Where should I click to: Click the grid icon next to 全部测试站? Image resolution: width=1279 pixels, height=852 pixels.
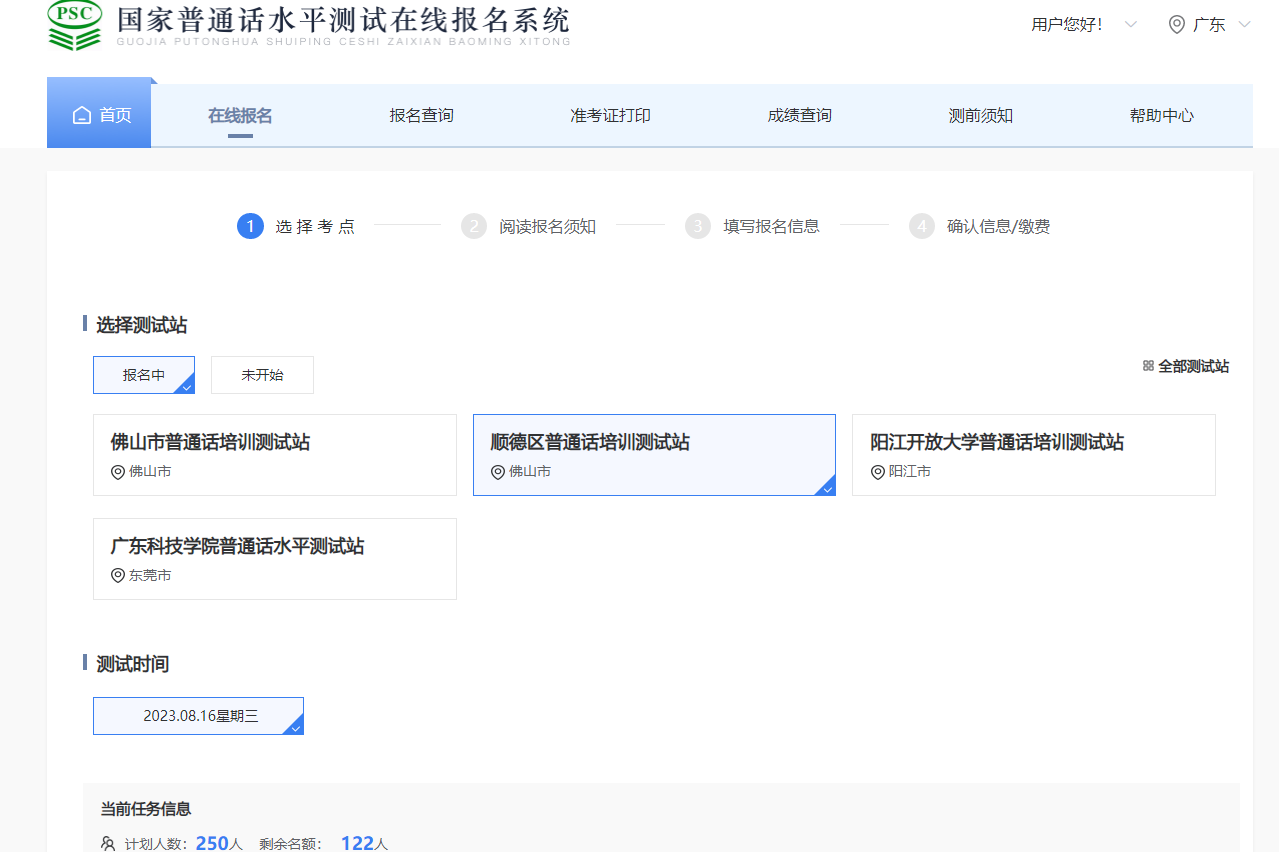[x=1148, y=366]
